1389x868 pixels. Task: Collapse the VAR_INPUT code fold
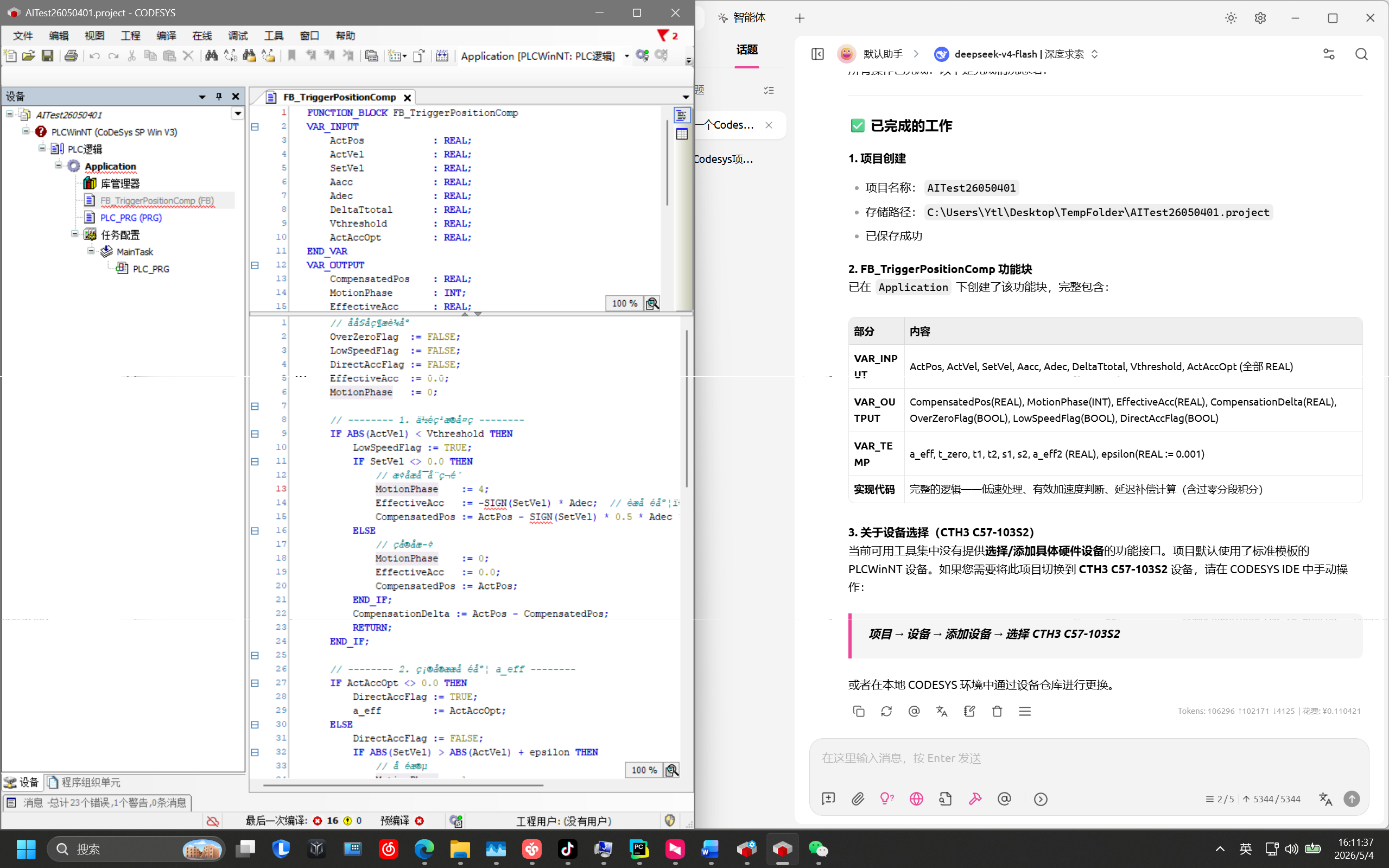tap(255, 127)
